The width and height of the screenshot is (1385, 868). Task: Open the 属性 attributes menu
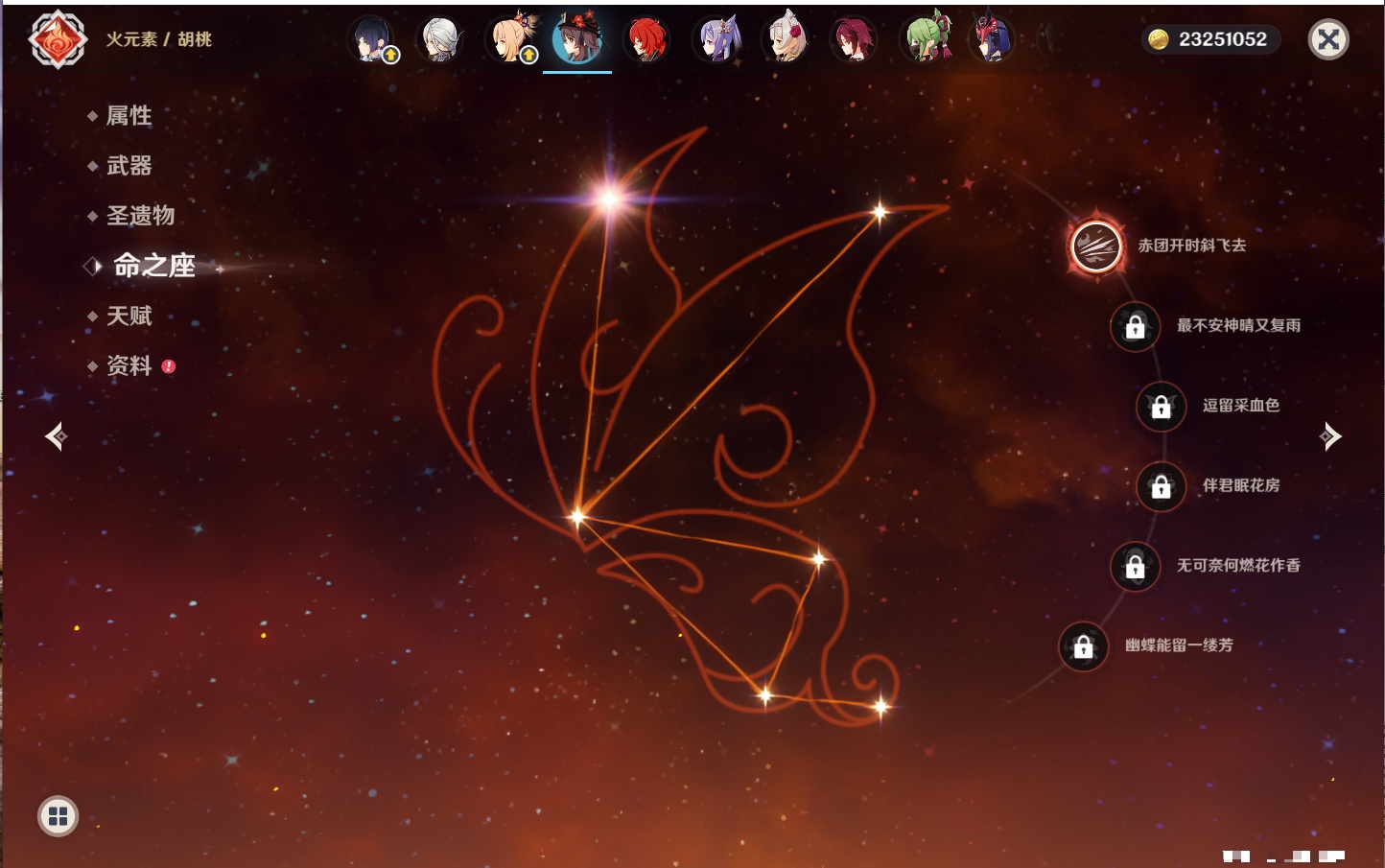point(129,116)
